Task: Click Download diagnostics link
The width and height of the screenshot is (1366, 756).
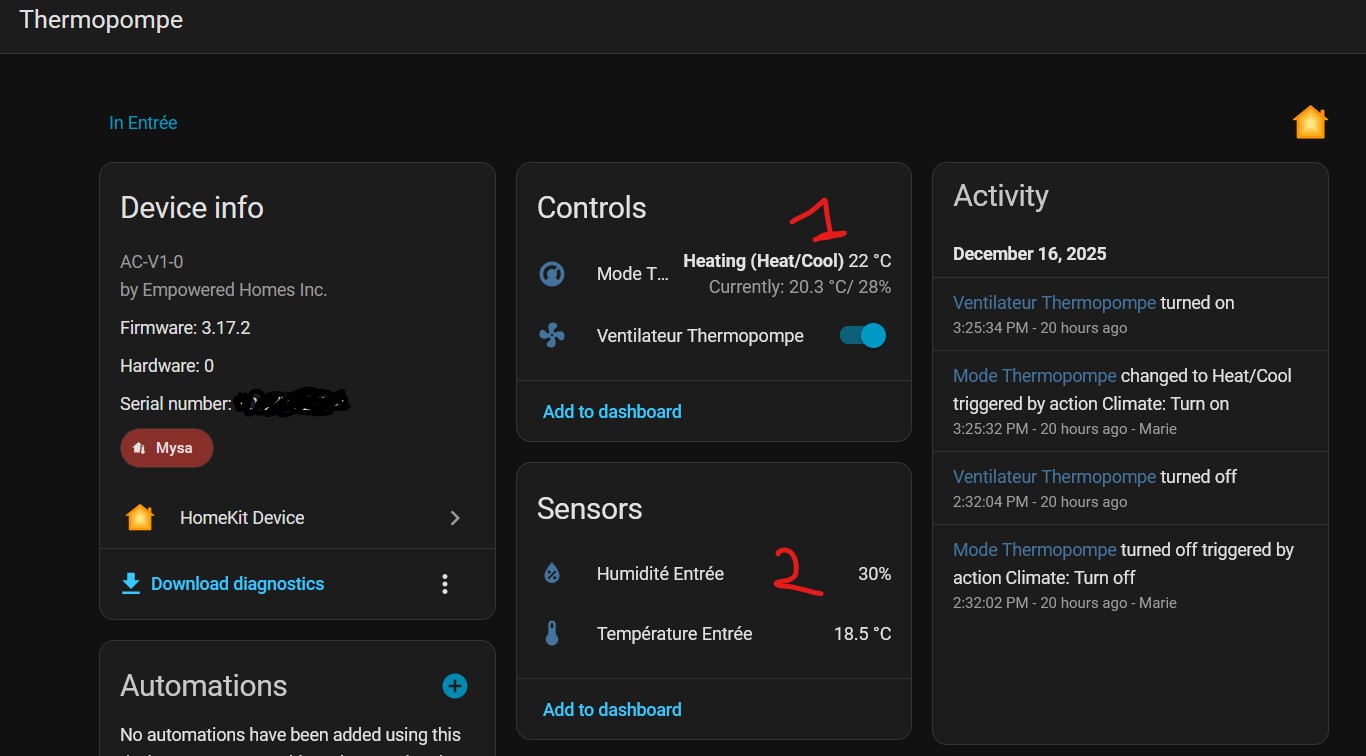Action: (237, 584)
